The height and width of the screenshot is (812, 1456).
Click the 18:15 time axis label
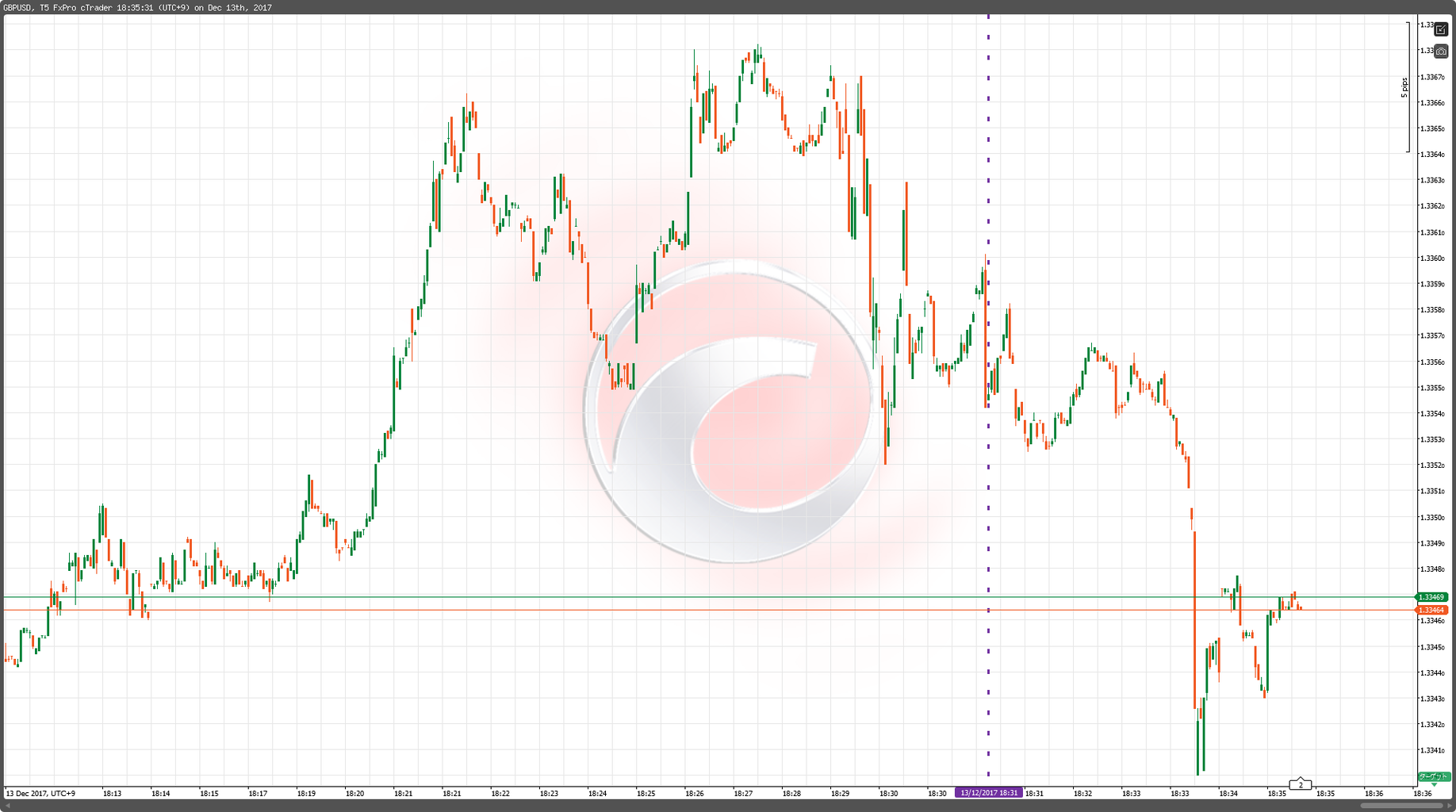pos(209,793)
